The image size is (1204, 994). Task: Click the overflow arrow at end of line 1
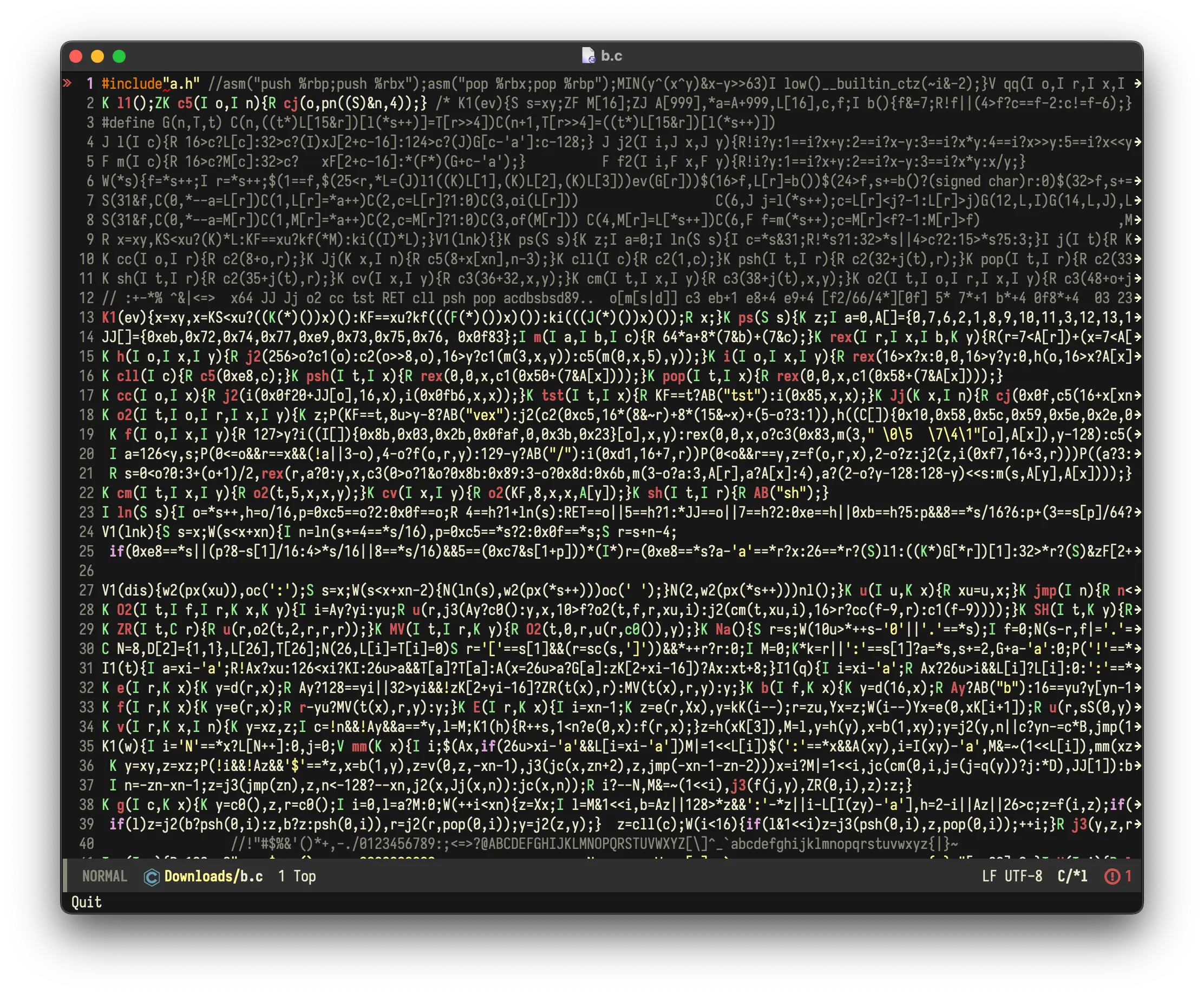tap(1137, 83)
